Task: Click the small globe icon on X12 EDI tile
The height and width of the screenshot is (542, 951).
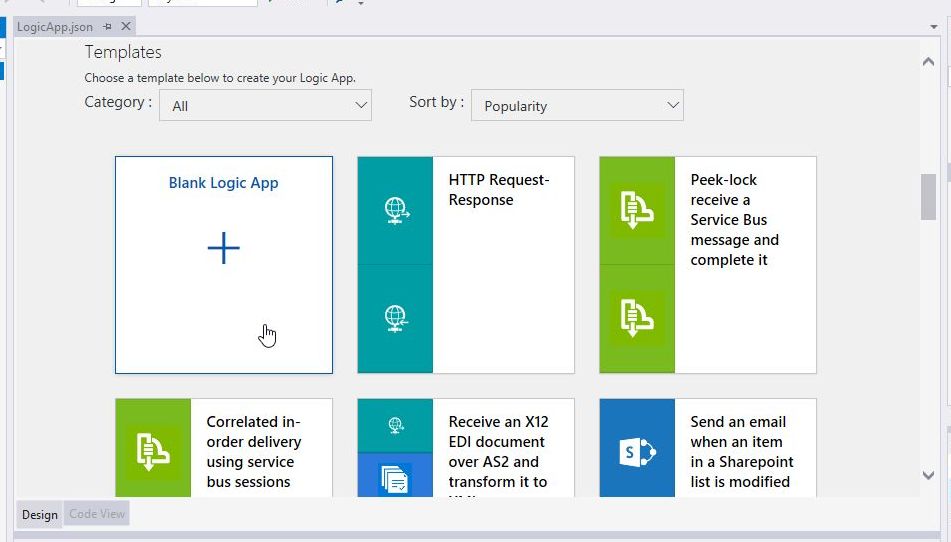Action: 395,425
